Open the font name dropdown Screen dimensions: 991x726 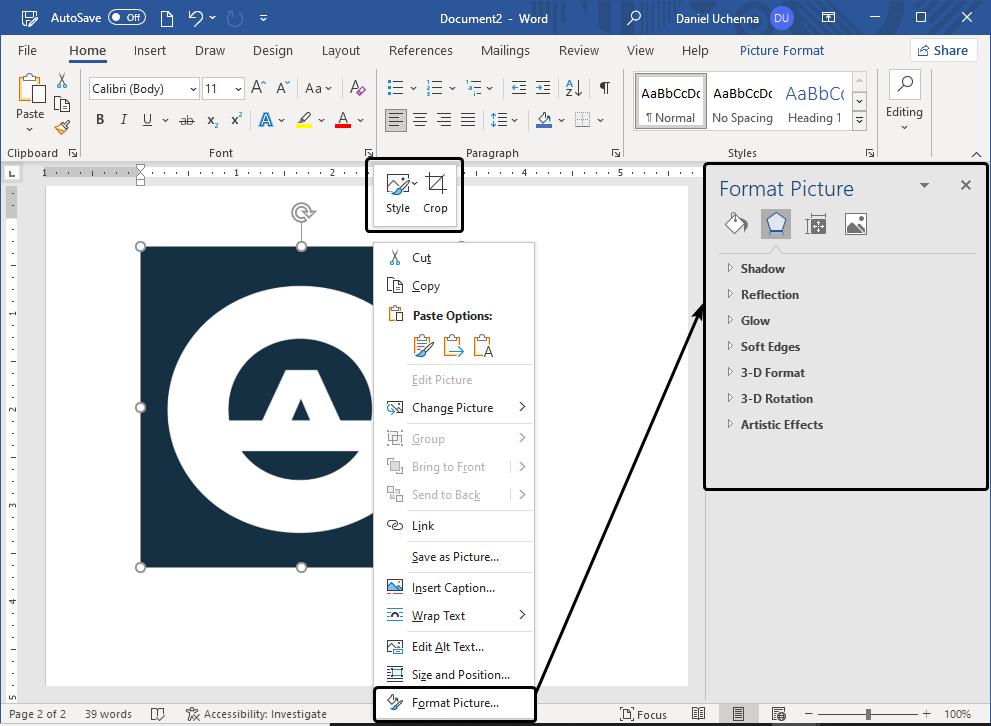(192, 89)
